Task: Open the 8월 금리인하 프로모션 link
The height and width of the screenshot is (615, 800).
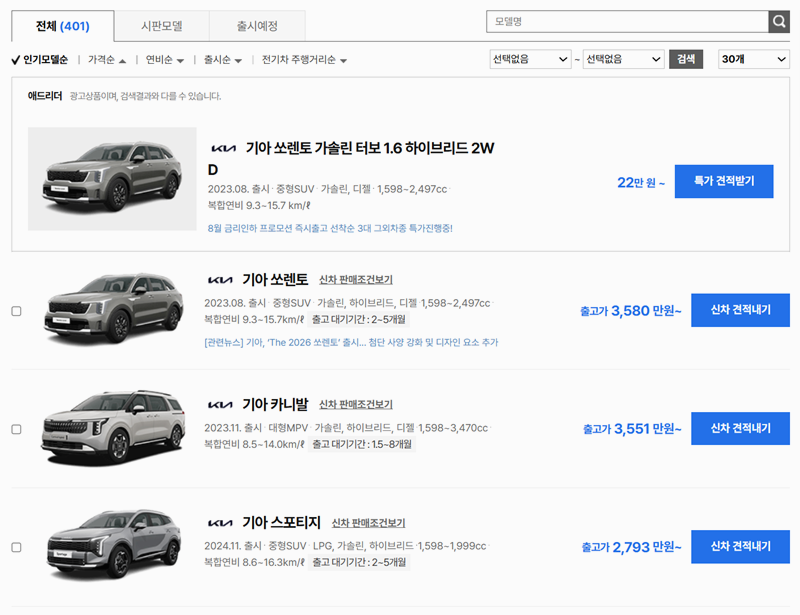Action: pos(330,228)
